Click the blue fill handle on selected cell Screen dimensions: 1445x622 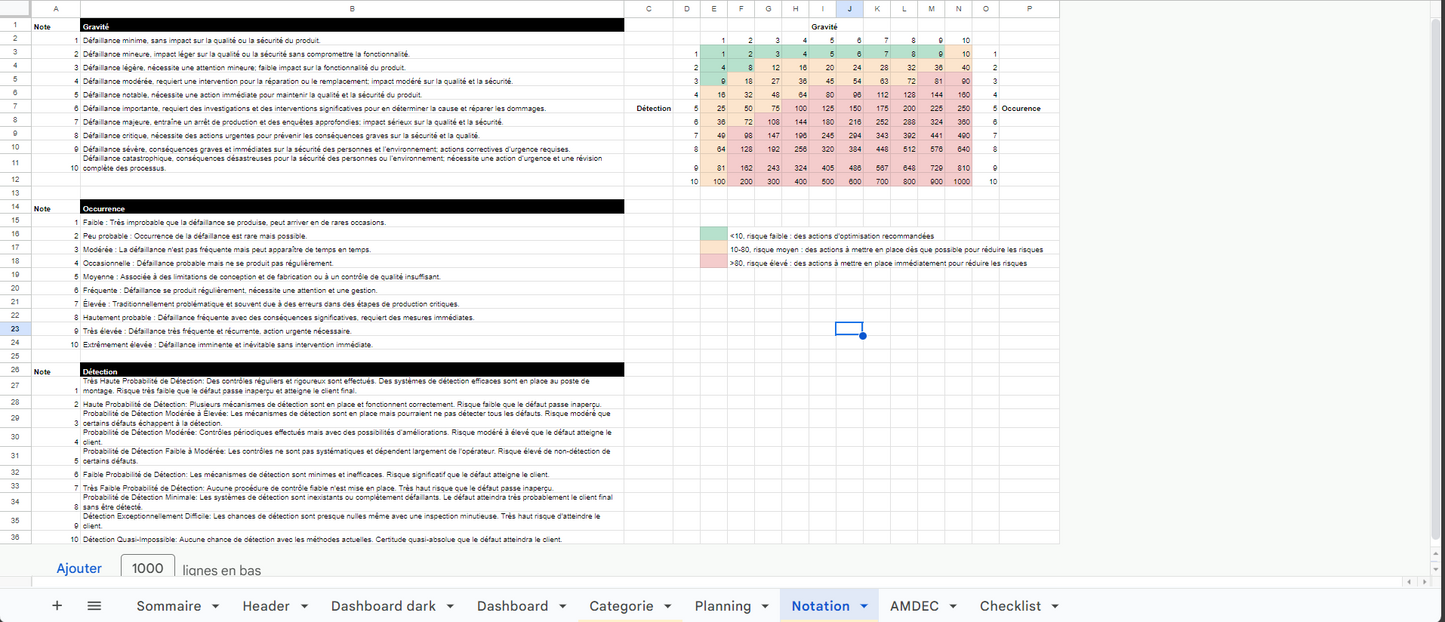(862, 335)
